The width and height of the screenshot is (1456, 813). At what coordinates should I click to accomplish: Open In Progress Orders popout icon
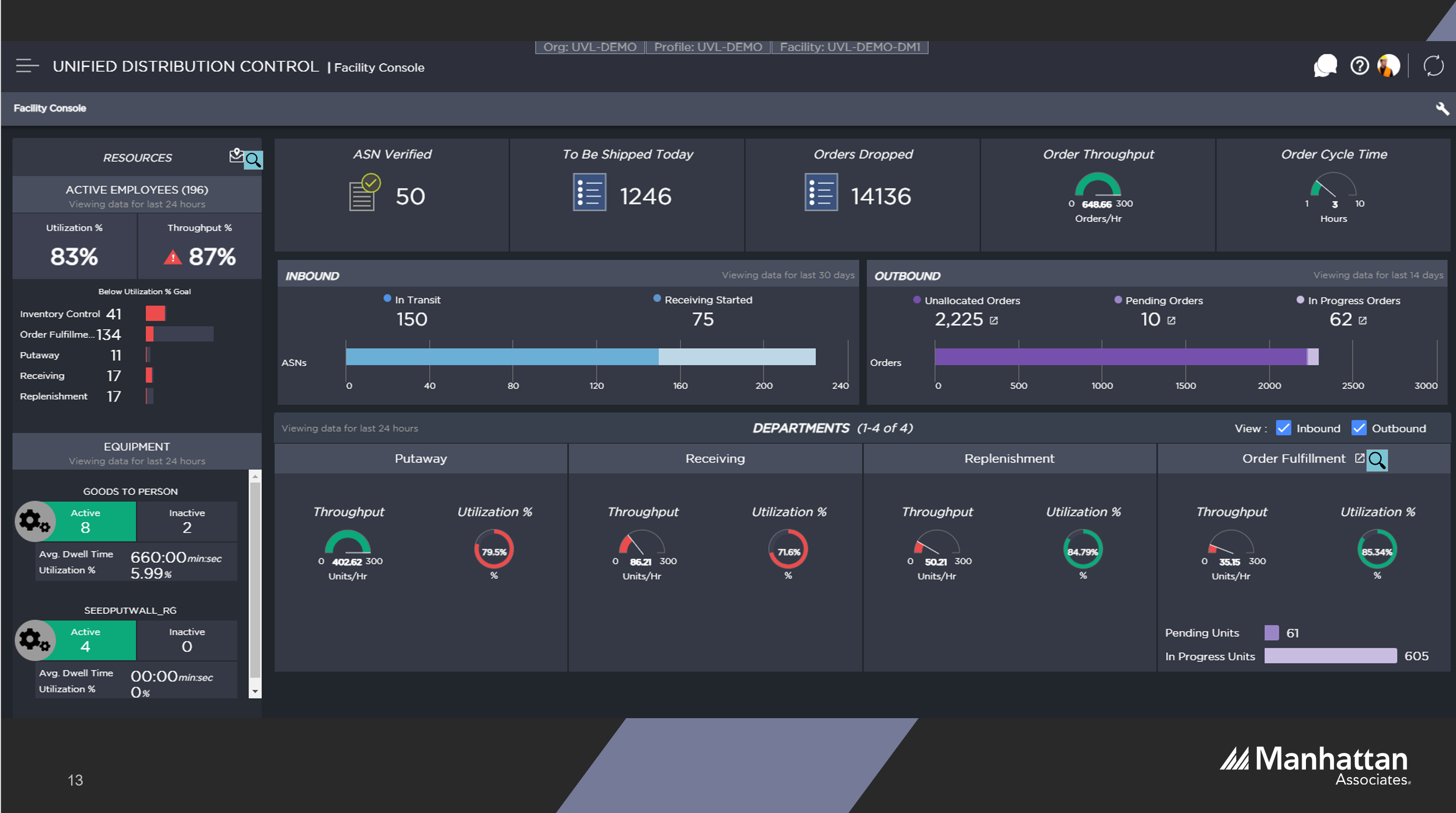1363,320
